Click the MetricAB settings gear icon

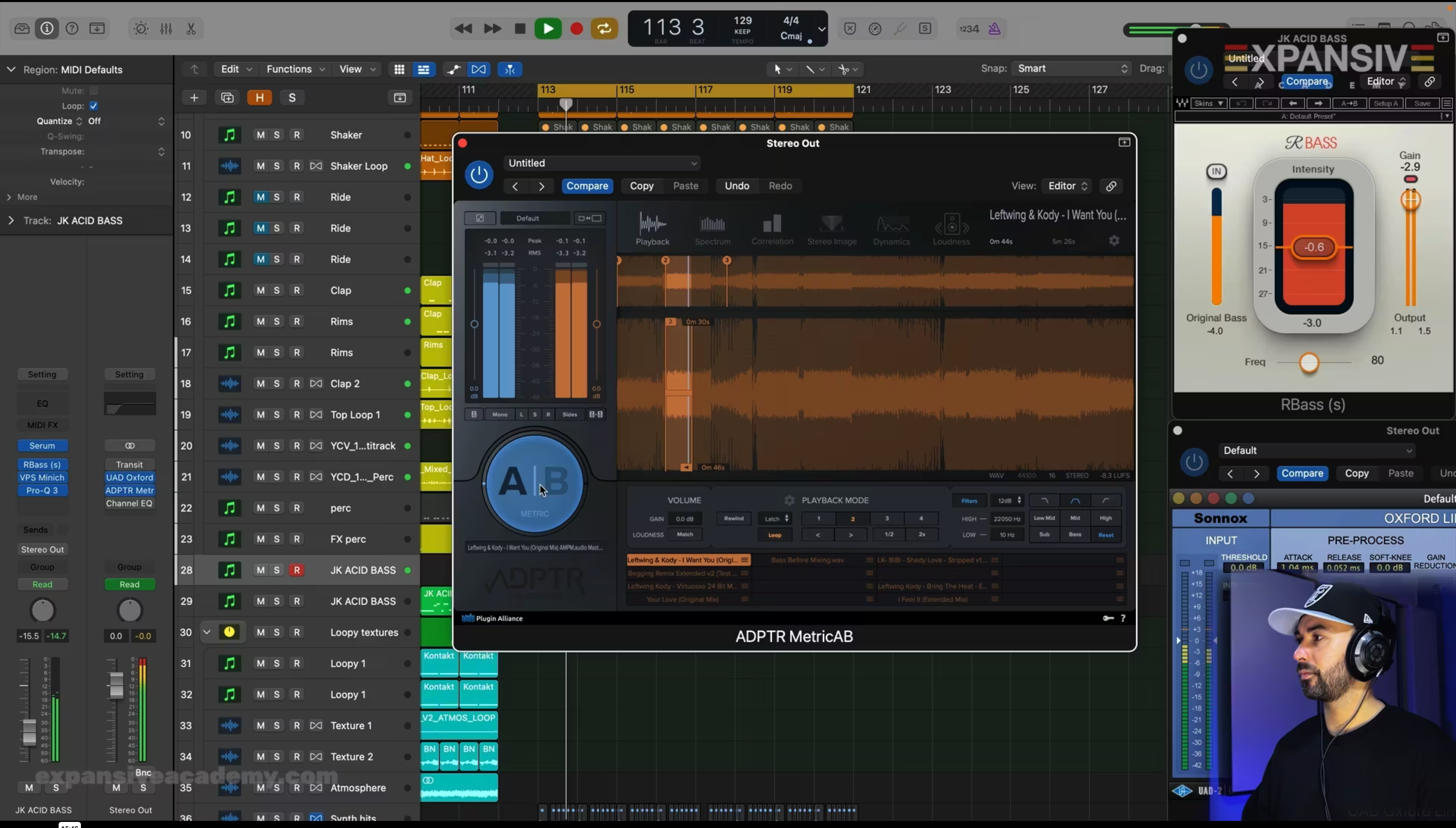1114,241
